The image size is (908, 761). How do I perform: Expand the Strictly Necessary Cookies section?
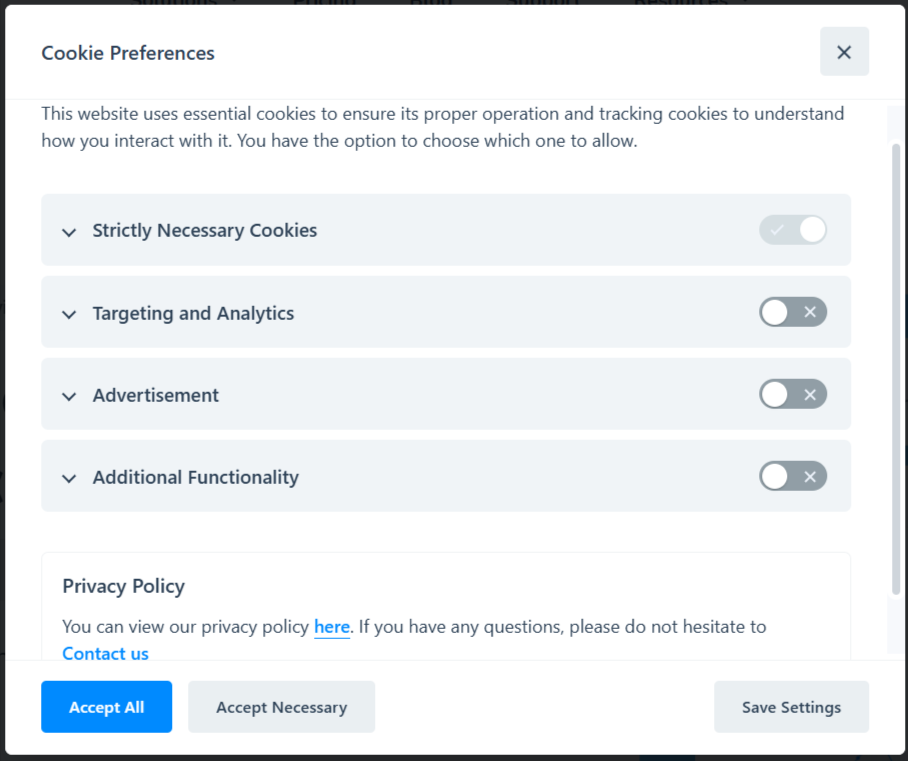(69, 231)
